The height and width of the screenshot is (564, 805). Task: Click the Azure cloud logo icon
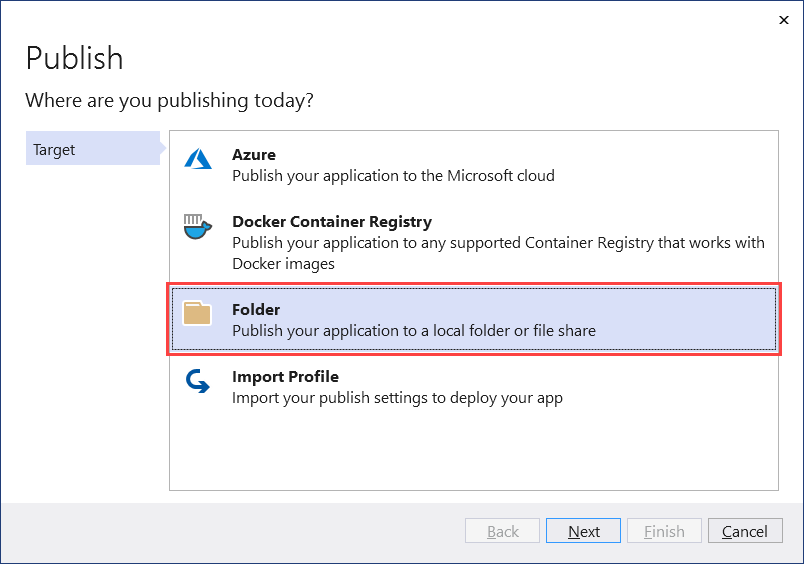198,159
